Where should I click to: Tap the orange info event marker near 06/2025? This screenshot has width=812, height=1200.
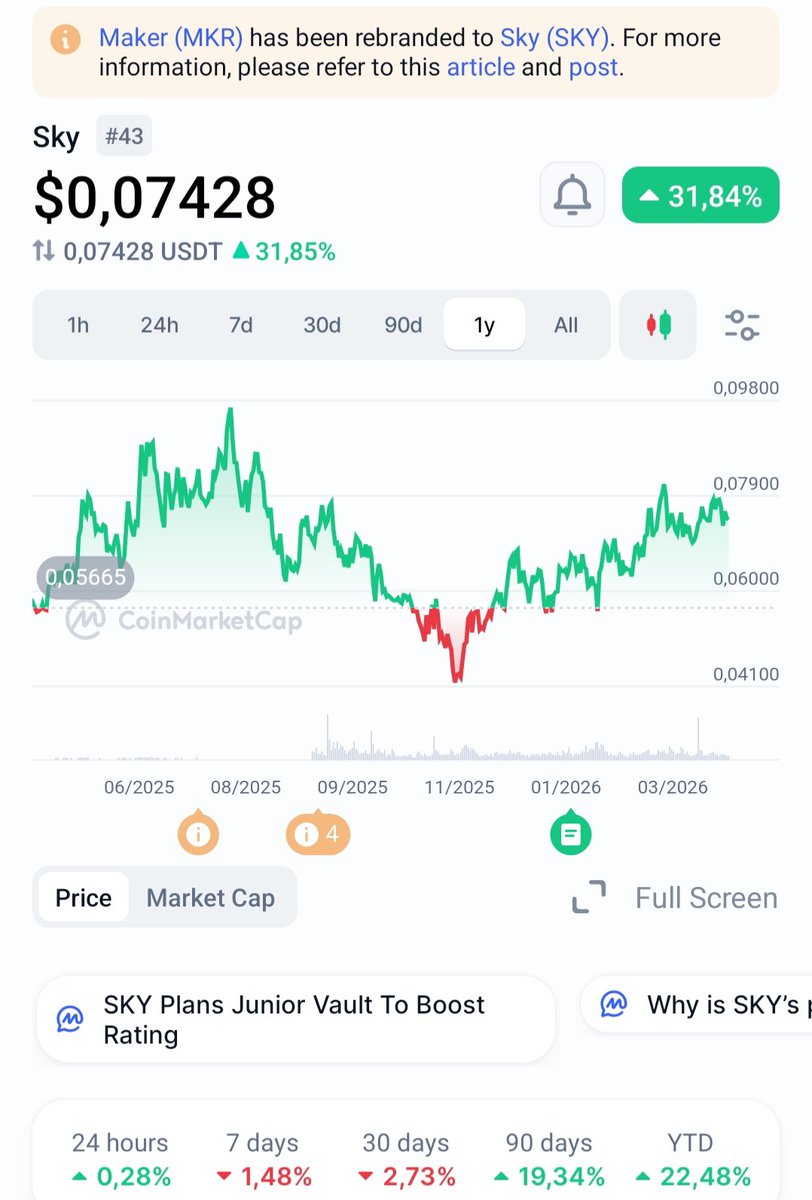[198, 833]
